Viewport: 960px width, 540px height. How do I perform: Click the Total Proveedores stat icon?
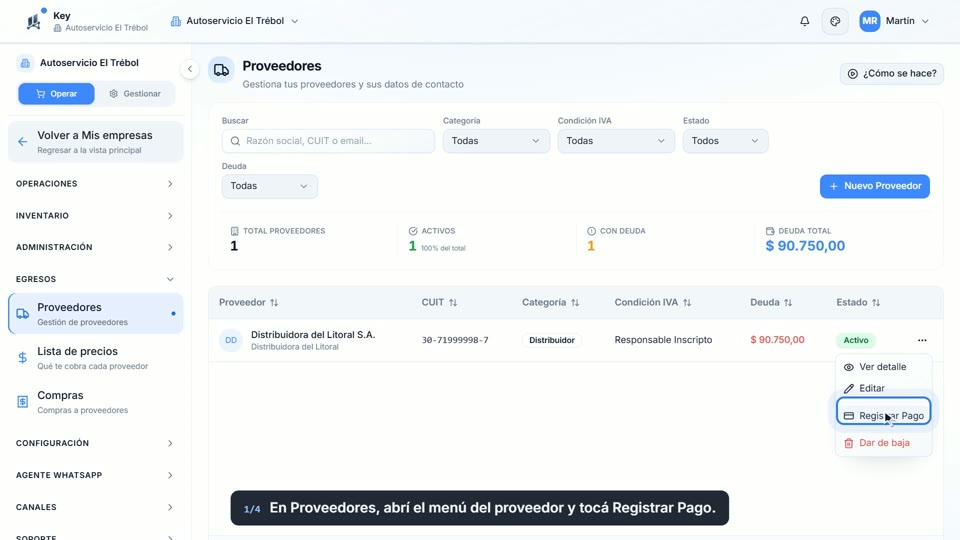pos(234,231)
